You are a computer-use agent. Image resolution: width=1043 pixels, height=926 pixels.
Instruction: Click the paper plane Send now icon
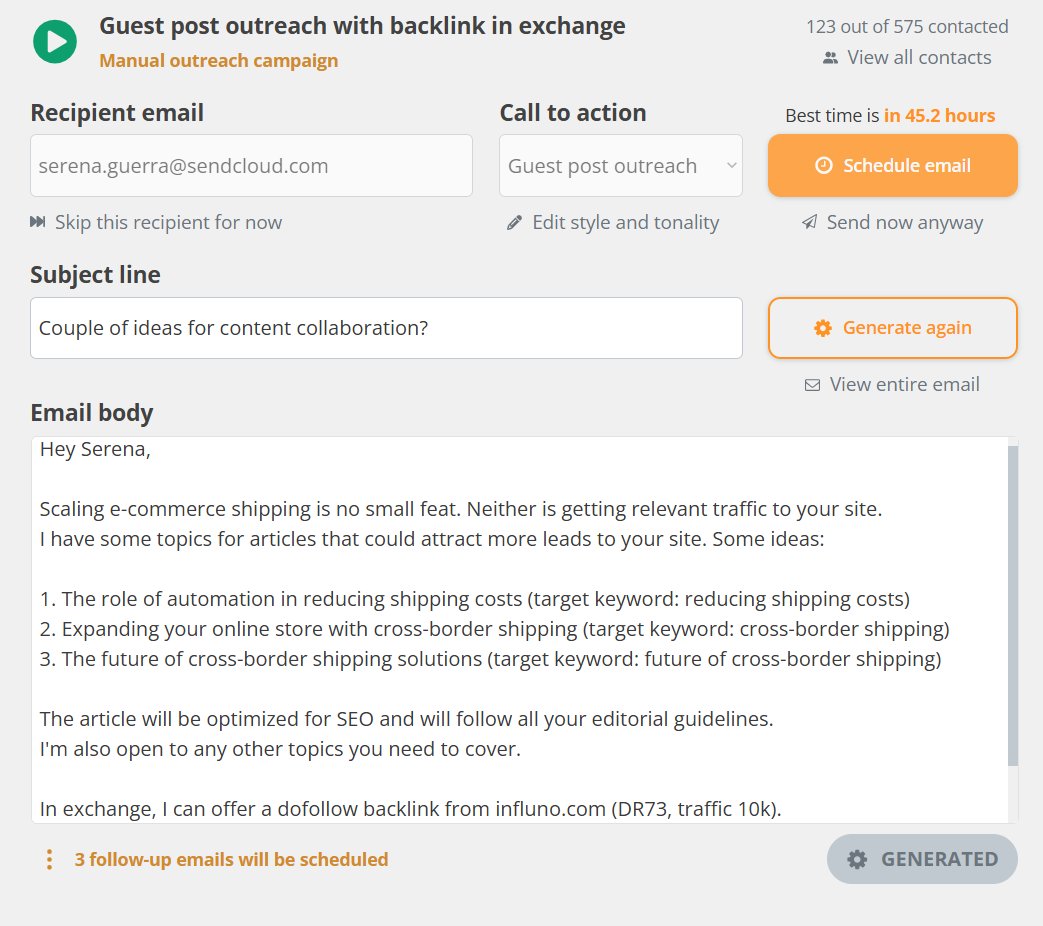809,223
